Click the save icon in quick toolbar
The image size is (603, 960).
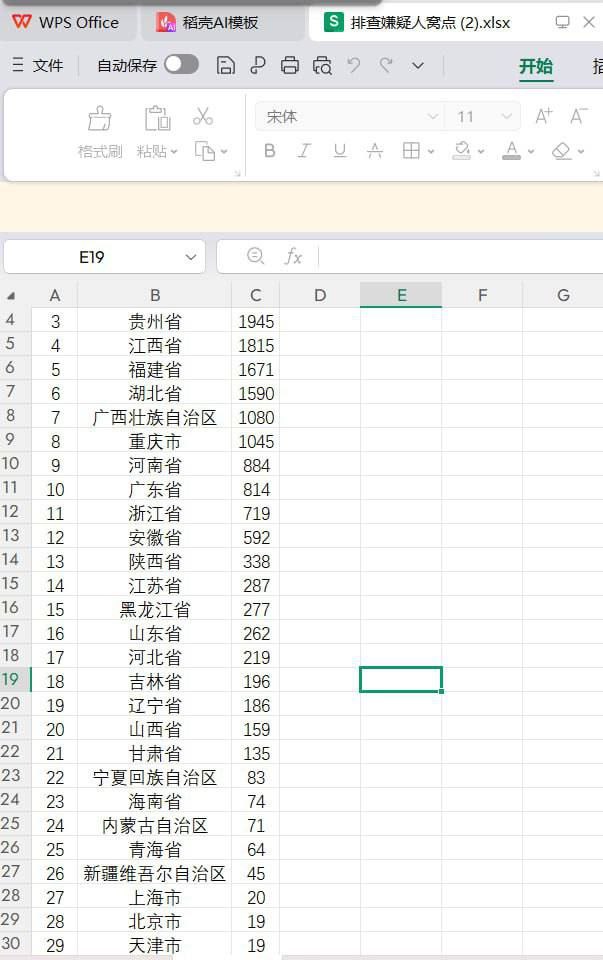point(226,65)
